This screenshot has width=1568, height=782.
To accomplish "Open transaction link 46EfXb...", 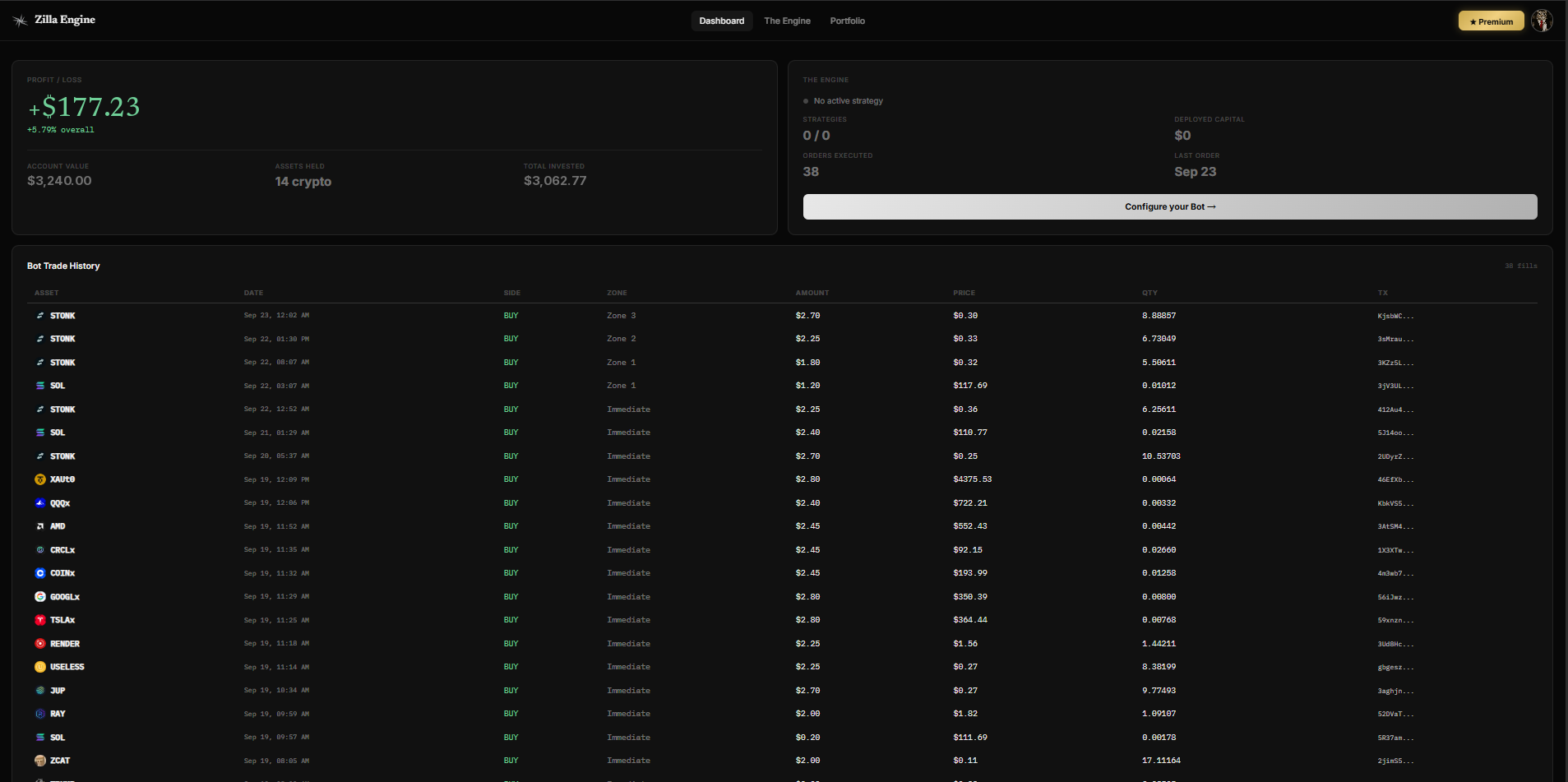I will pos(1395,479).
